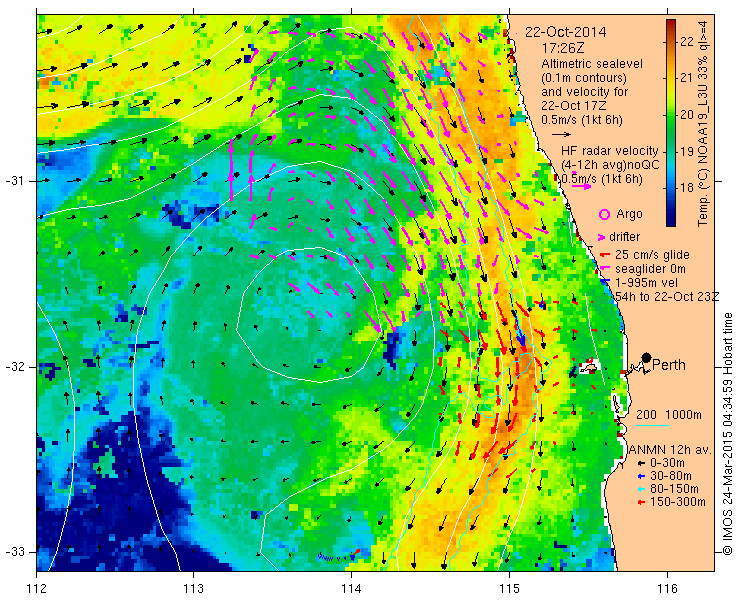Image resolution: width=740 pixels, height=600 pixels.
Task: Click the ANMN 12h av. heading
Action: pyautogui.click(x=669, y=450)
